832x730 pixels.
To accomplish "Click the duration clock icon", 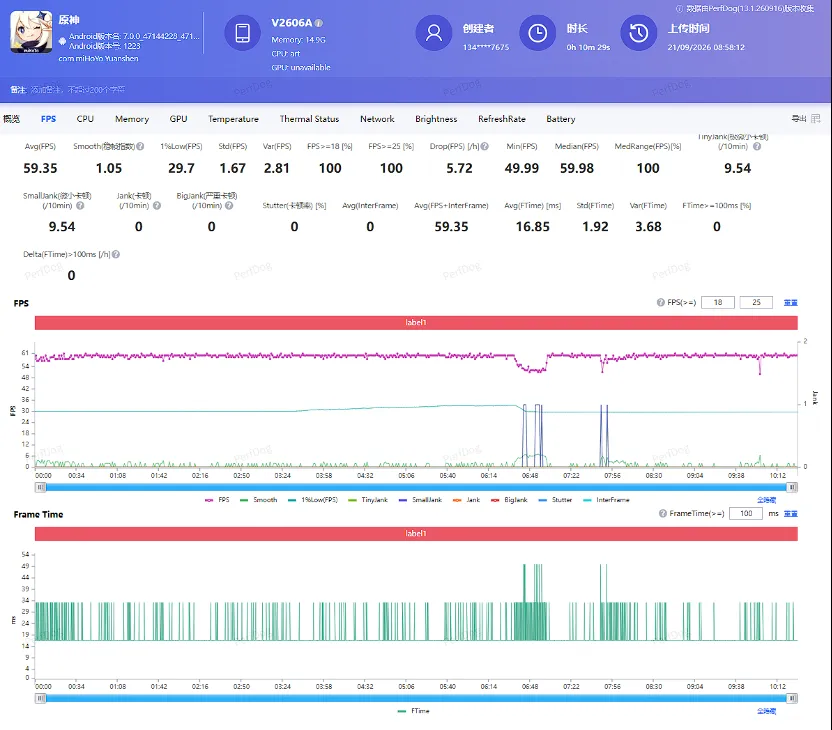I will click(x=538, y=33).
